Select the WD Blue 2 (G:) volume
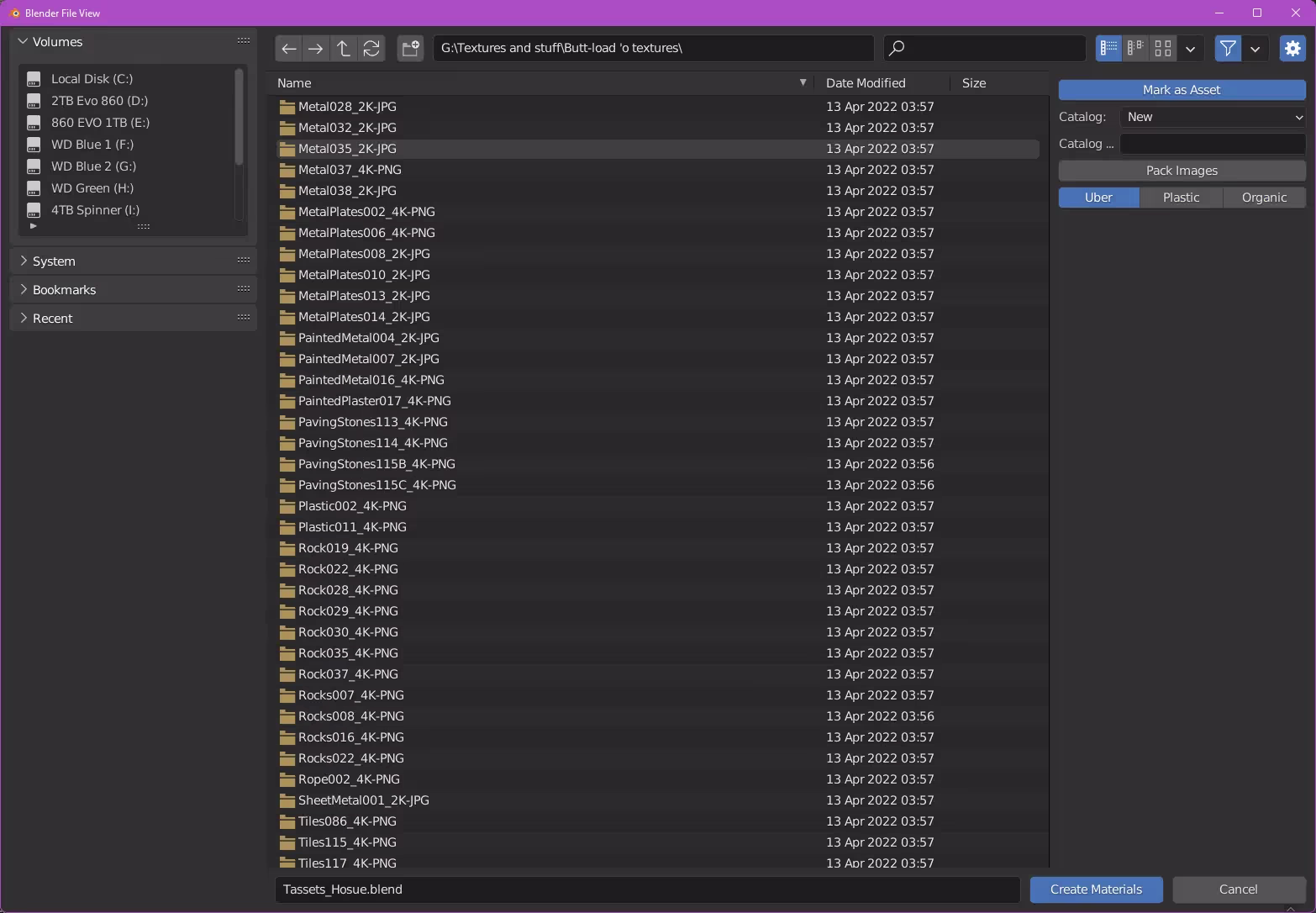The width and height of the screenshot is (1316, 913). [x=93, y=166]
